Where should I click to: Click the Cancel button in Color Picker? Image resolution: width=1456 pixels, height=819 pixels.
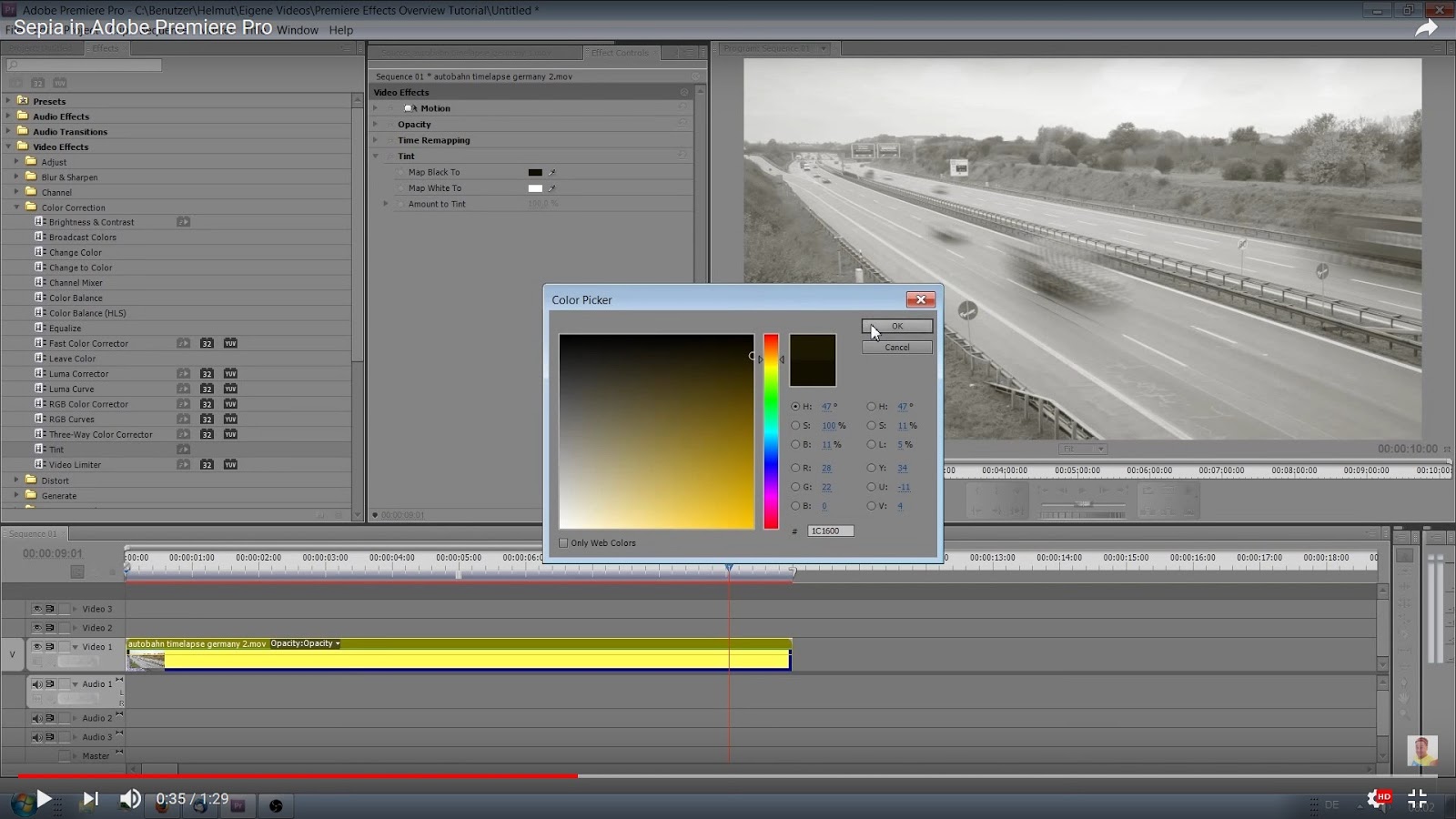(x=896, y=347)
